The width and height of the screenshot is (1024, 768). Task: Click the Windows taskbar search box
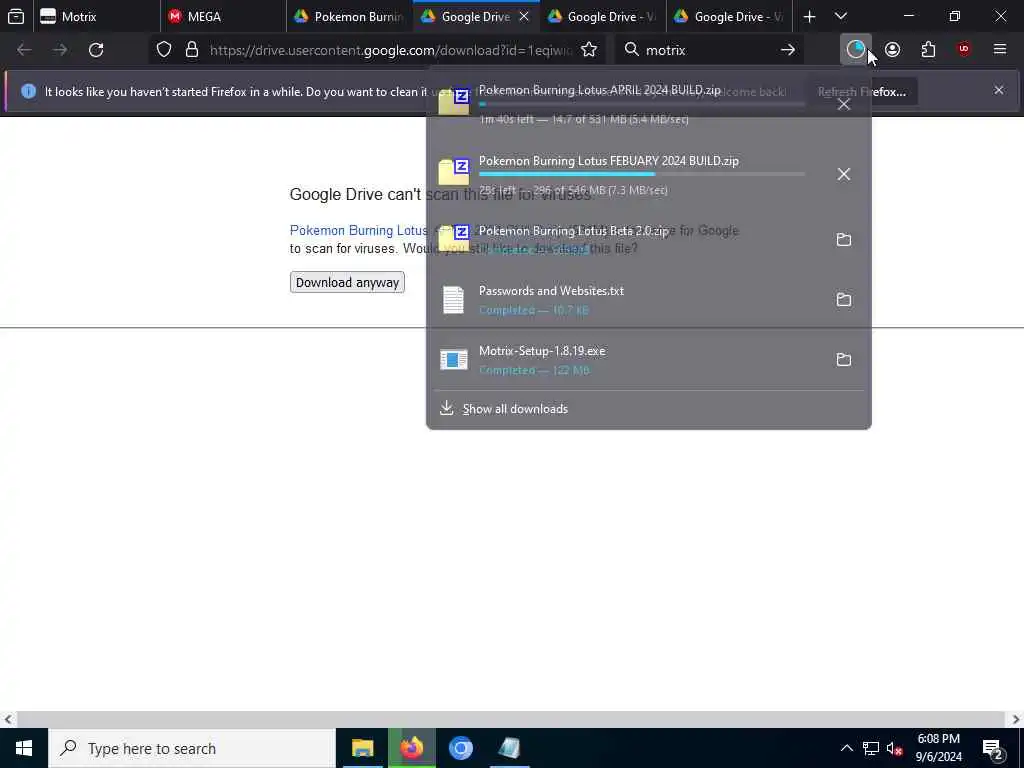point(192,748)
